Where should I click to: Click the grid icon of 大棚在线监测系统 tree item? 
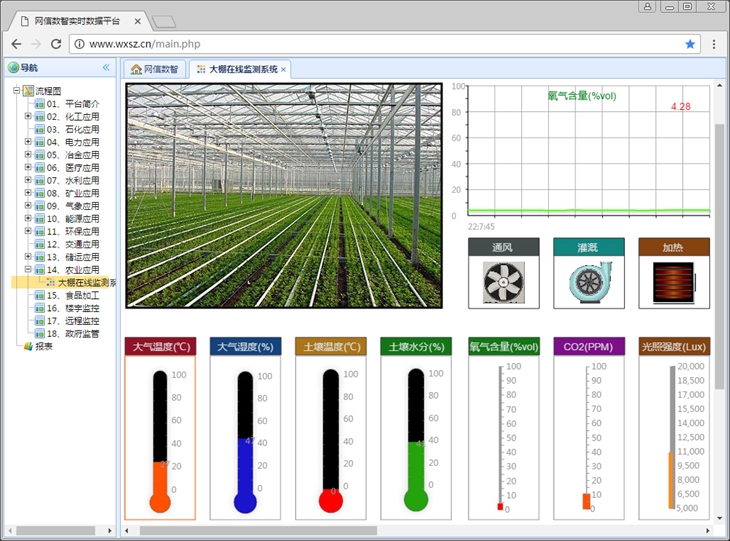[x=51, y=282]
